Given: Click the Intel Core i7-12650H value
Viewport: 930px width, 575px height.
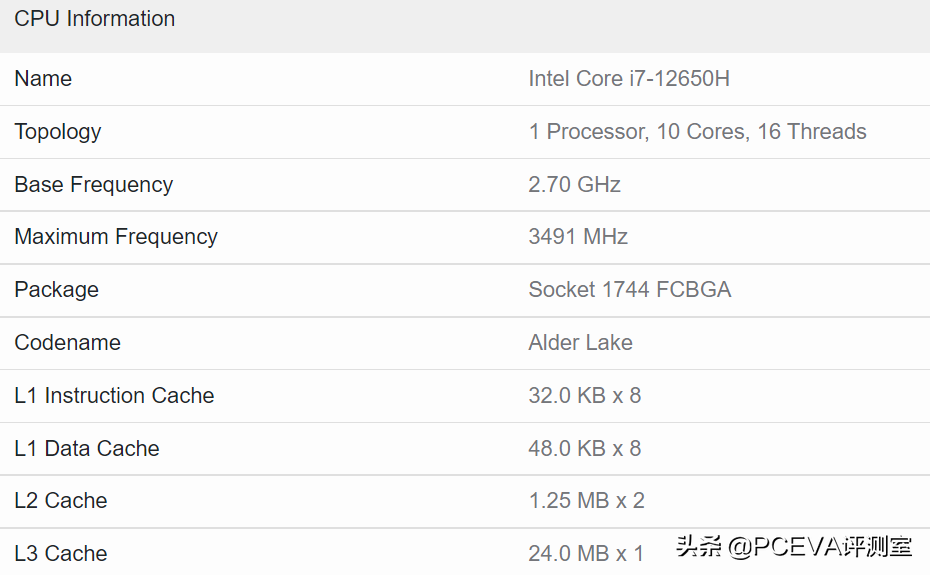Looking at the screenshot, I should coord(629,79).
